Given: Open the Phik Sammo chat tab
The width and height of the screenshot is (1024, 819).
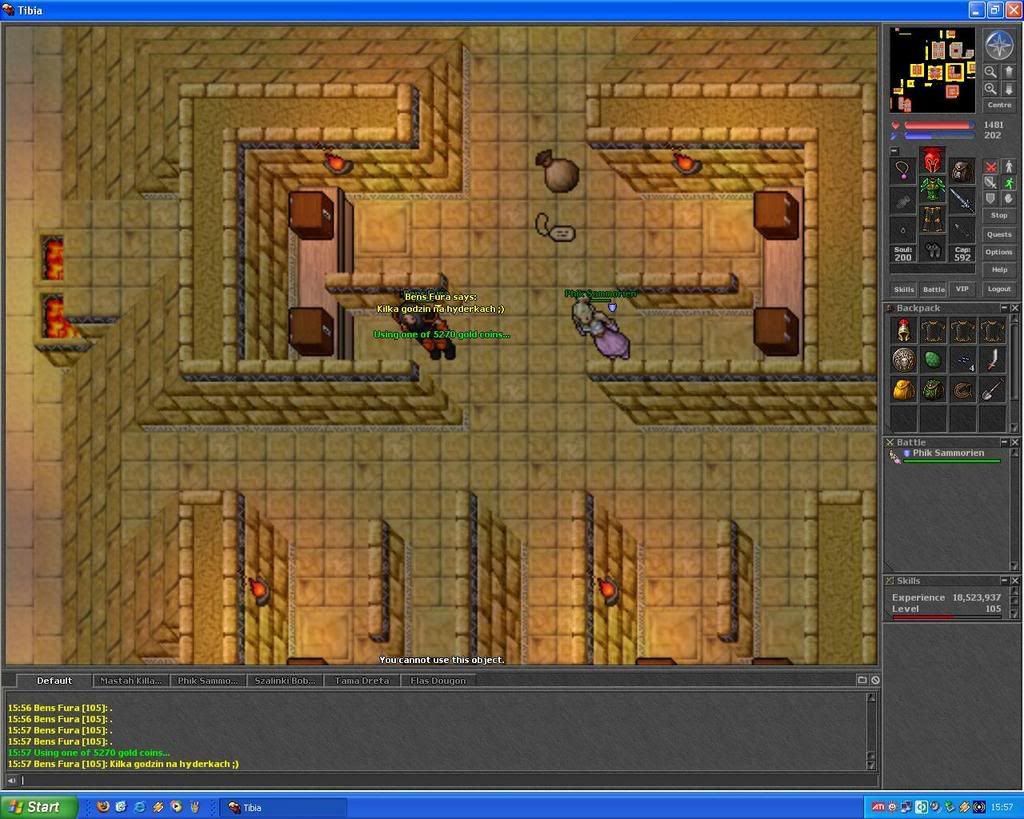Looking at the screenshot, I should point(208,681).
